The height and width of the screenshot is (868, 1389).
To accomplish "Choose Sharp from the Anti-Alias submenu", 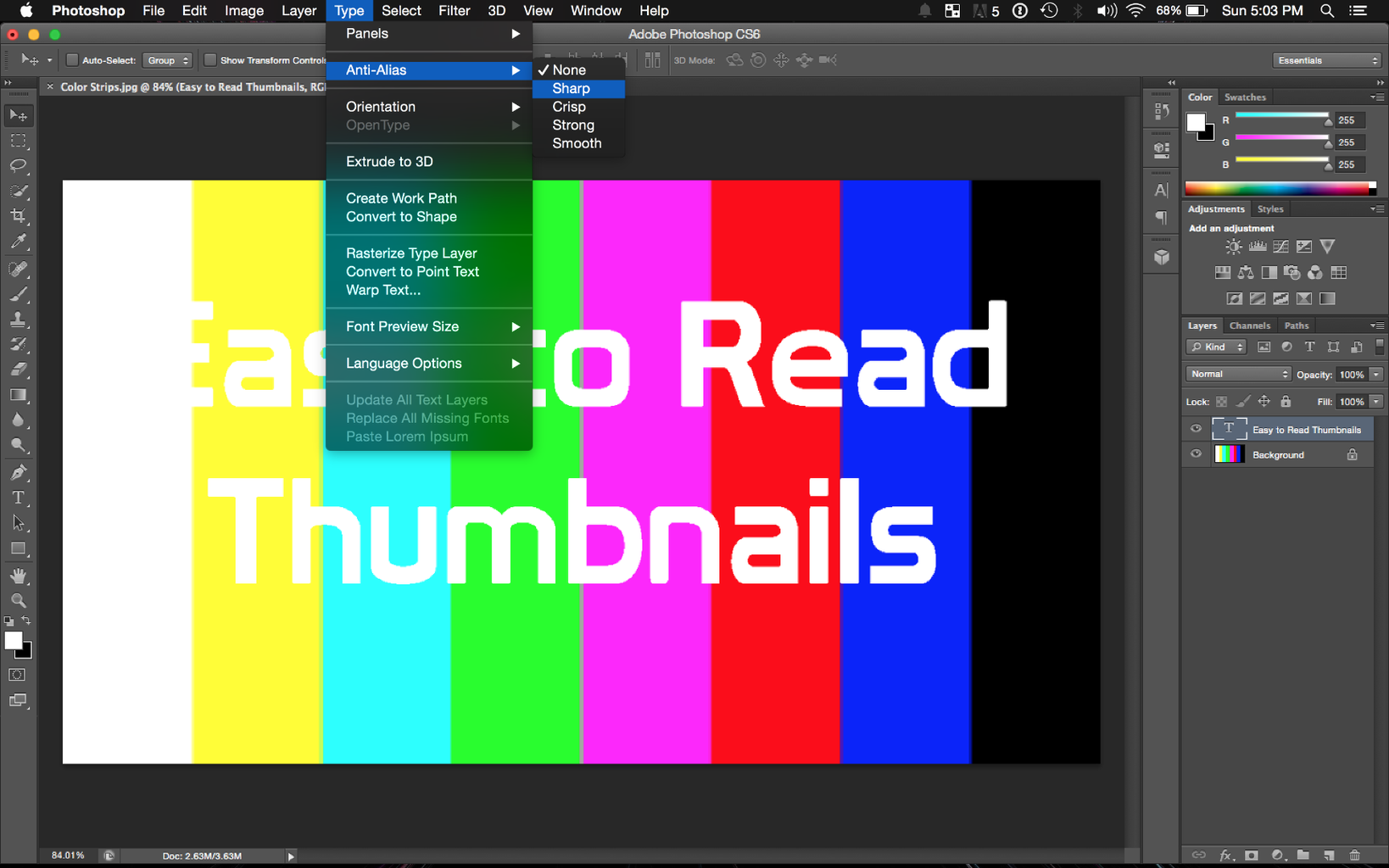I will 570,88.
